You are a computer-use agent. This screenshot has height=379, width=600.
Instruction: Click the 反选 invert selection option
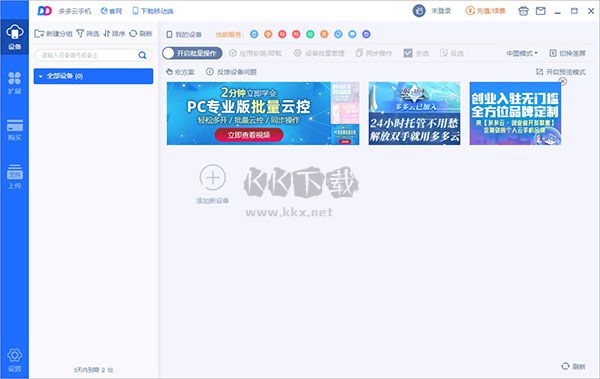coord(452,53)
